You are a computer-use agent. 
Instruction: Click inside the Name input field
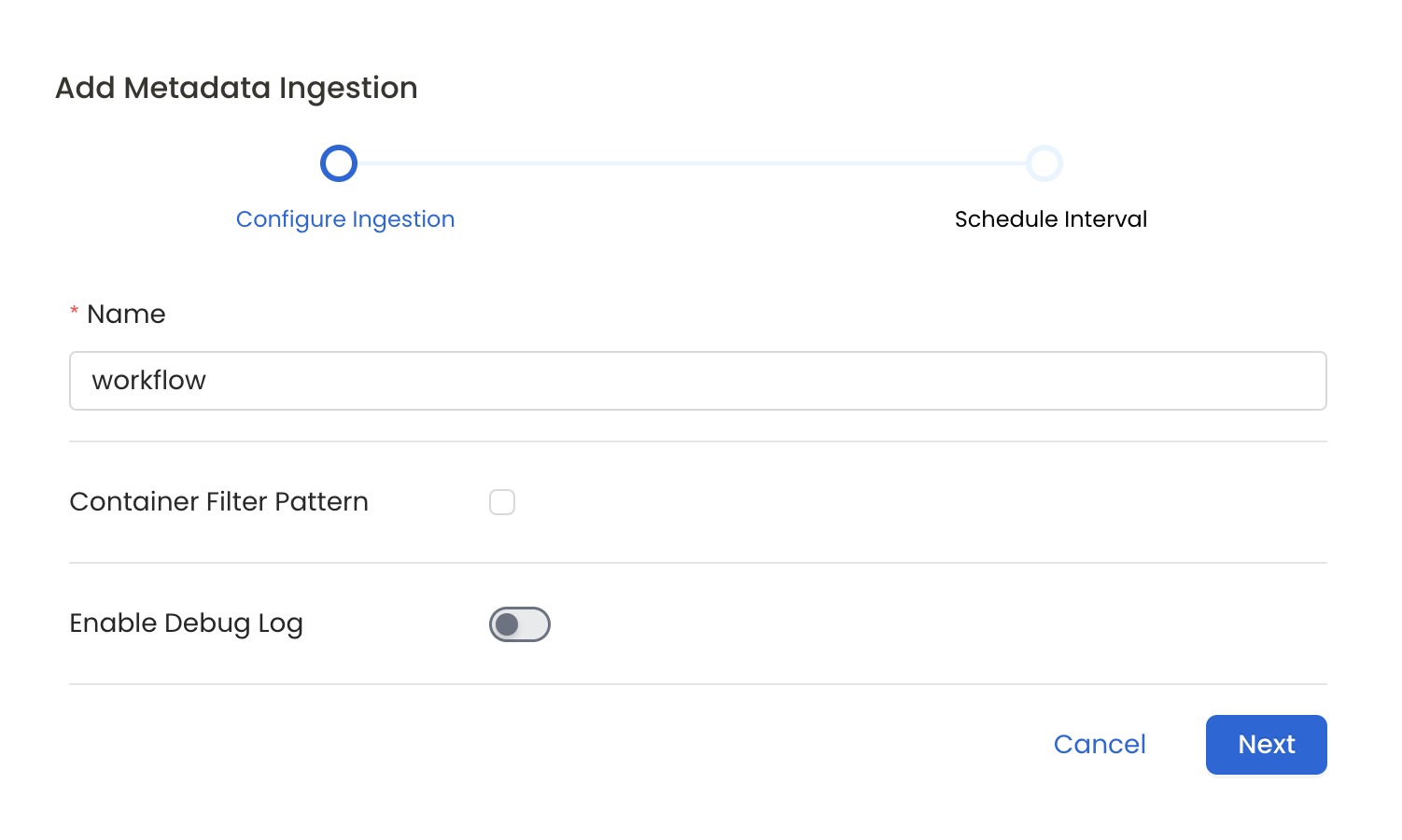pos(697,381)
